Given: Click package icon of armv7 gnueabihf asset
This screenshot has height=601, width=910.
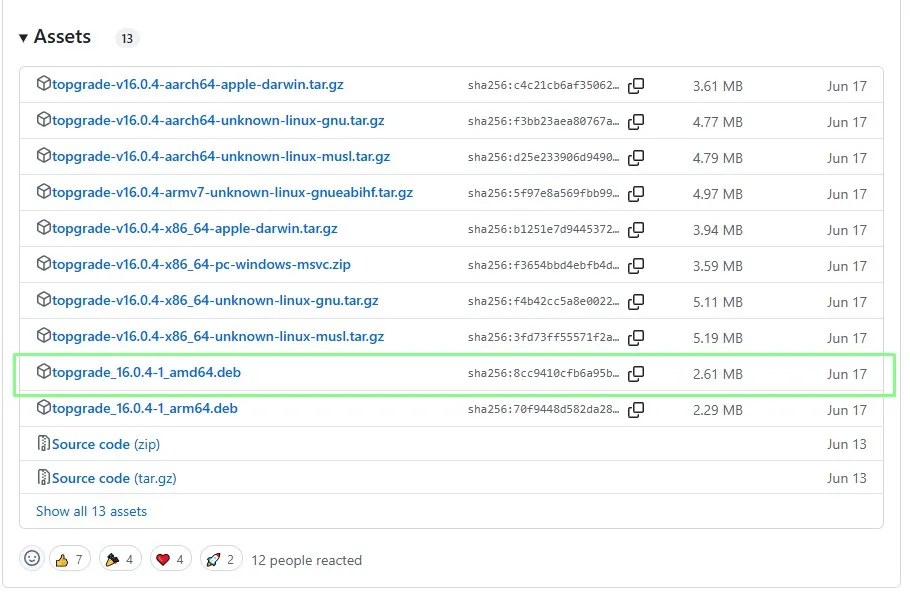Looking at the screenshot, I should pos(44,191).
